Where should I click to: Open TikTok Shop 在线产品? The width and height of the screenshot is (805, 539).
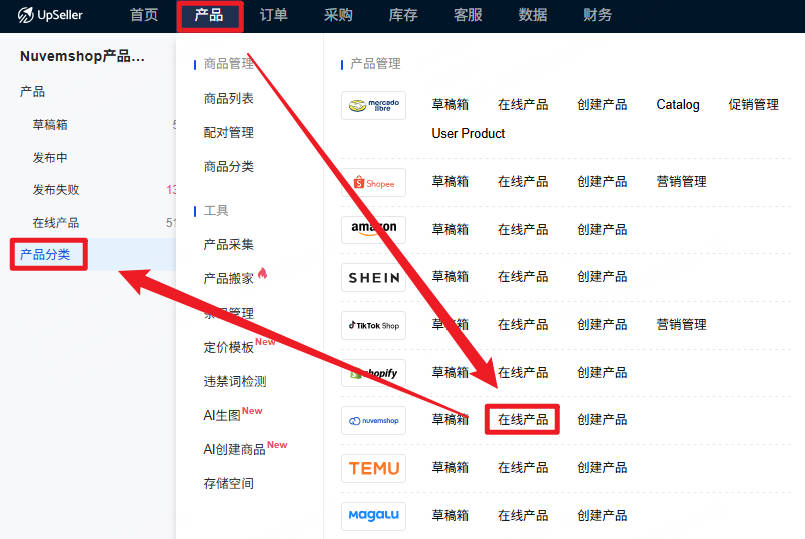523,325
